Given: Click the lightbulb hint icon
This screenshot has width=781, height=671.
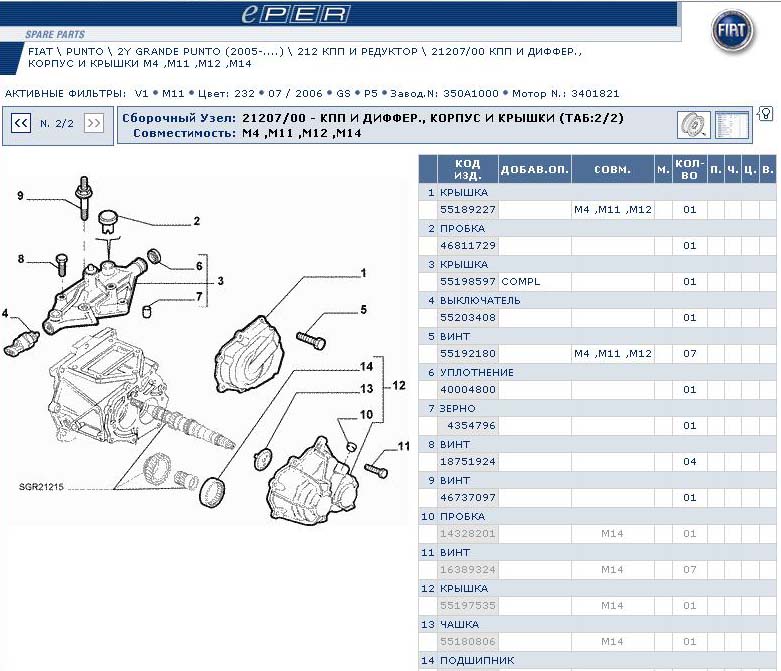Looking at the screenshot, I should pos(766,112).
